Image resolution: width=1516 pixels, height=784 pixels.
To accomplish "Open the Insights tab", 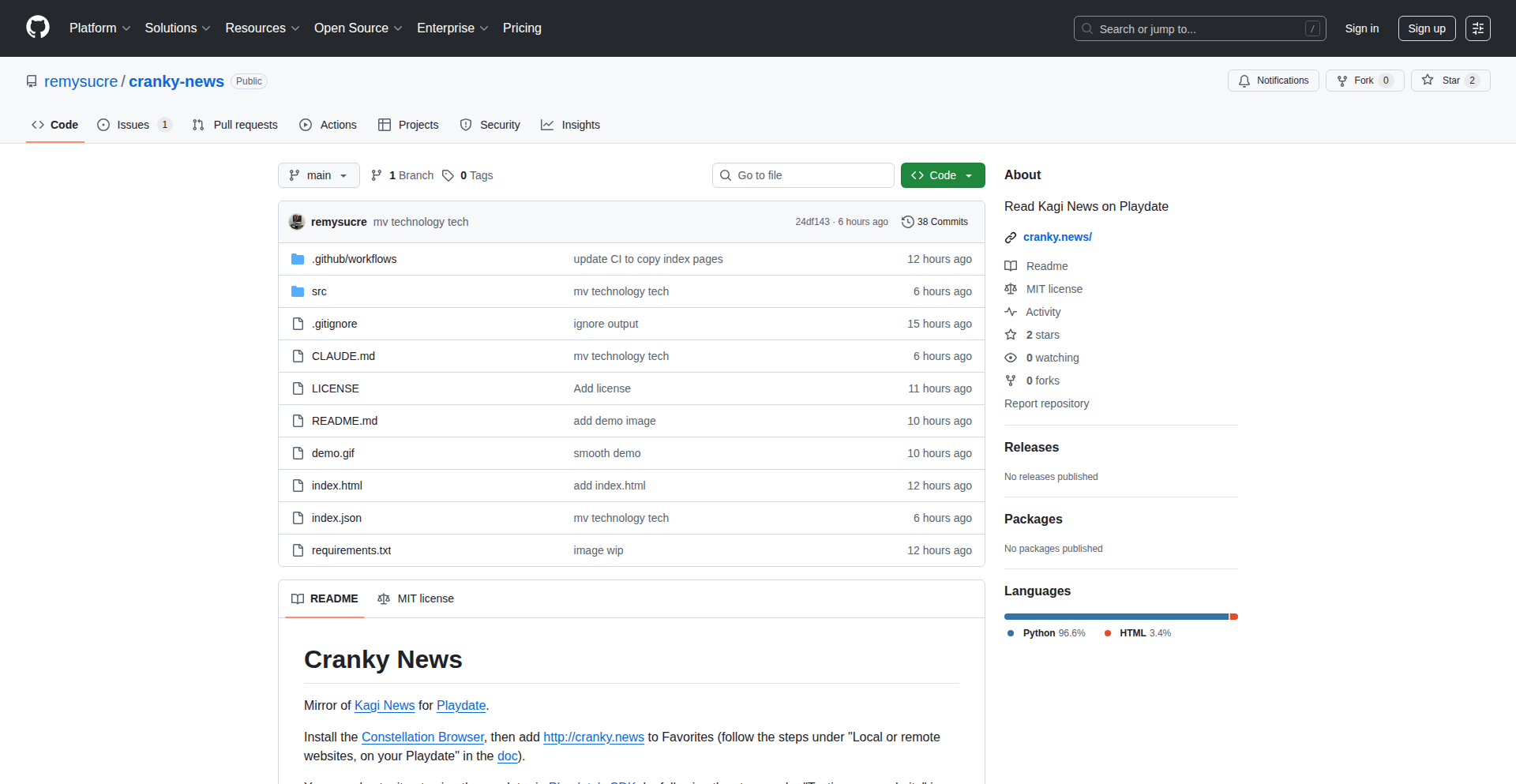I will pyautogui.click(x=570, y=125).
